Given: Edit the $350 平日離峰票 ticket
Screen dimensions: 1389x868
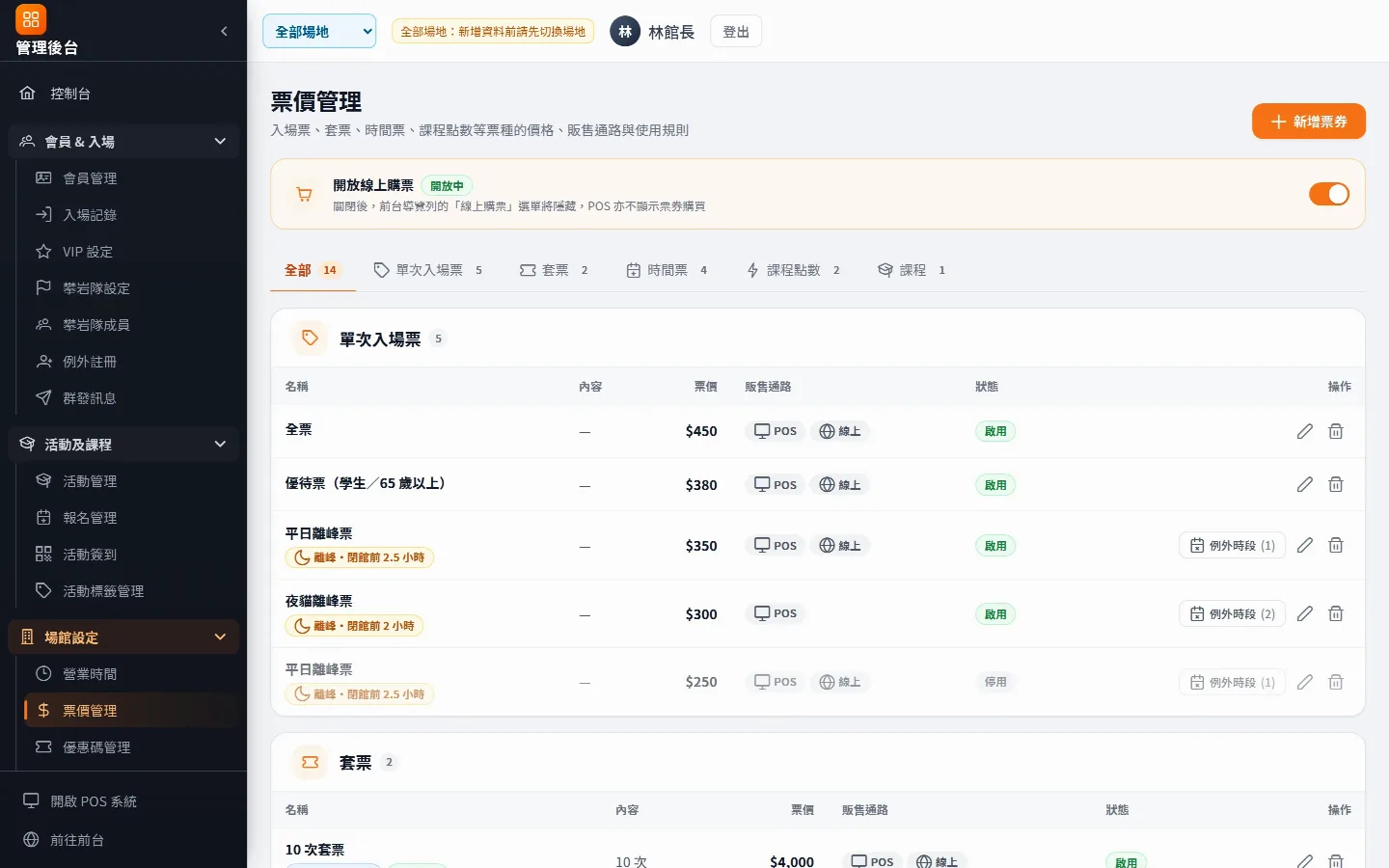Looking at the screenshot, I should [x=1305, y=545].
